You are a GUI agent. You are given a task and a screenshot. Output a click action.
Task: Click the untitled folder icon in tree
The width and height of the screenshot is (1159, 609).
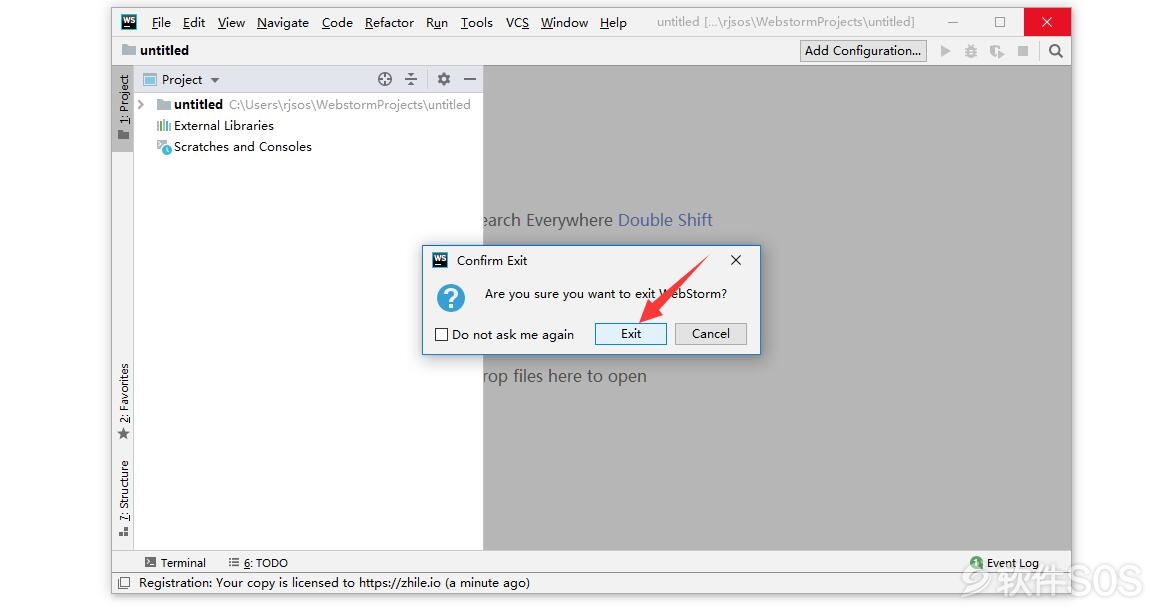(163, 105)
